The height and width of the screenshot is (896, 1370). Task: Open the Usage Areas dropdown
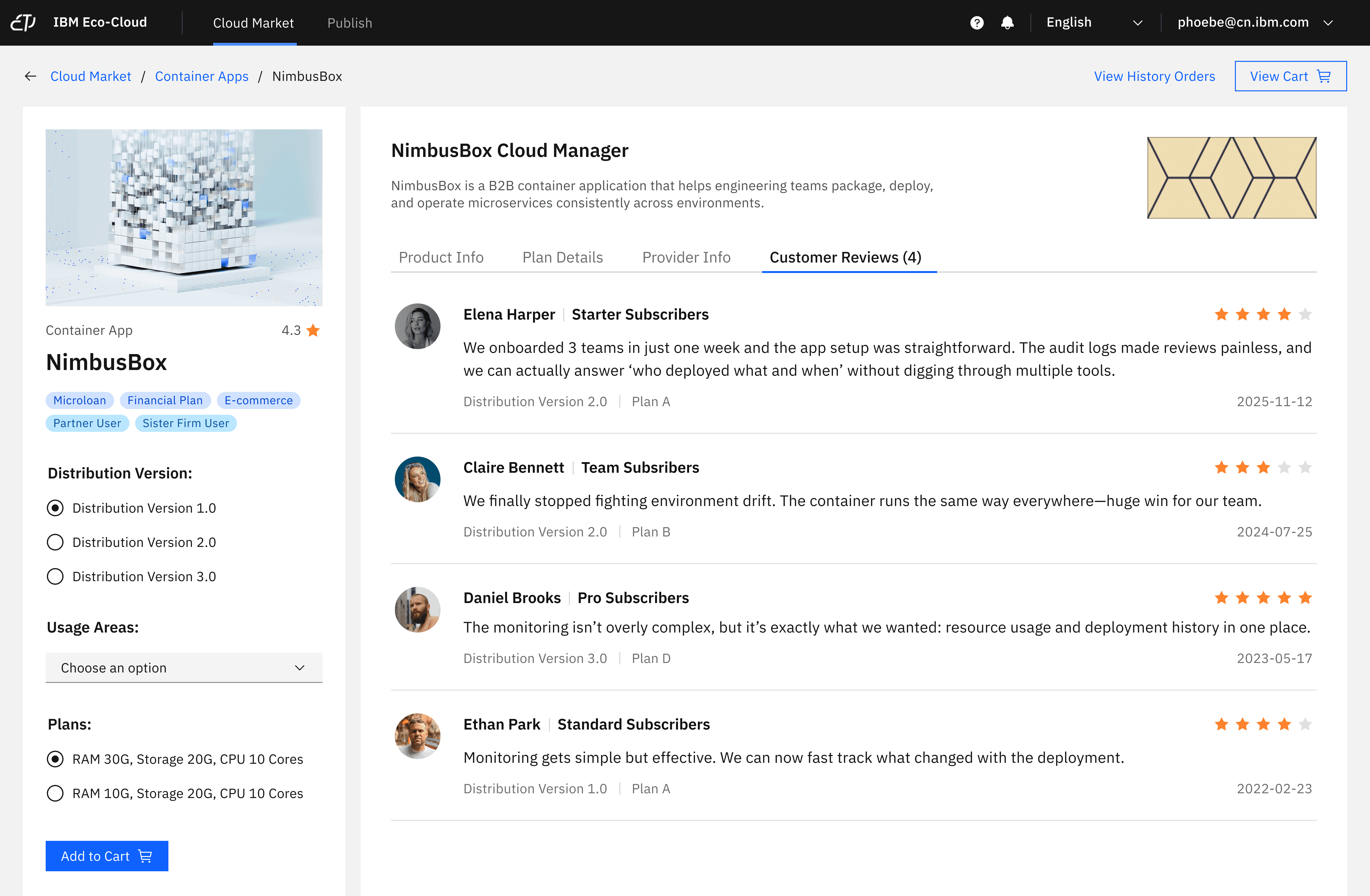(x=184, y=667)
